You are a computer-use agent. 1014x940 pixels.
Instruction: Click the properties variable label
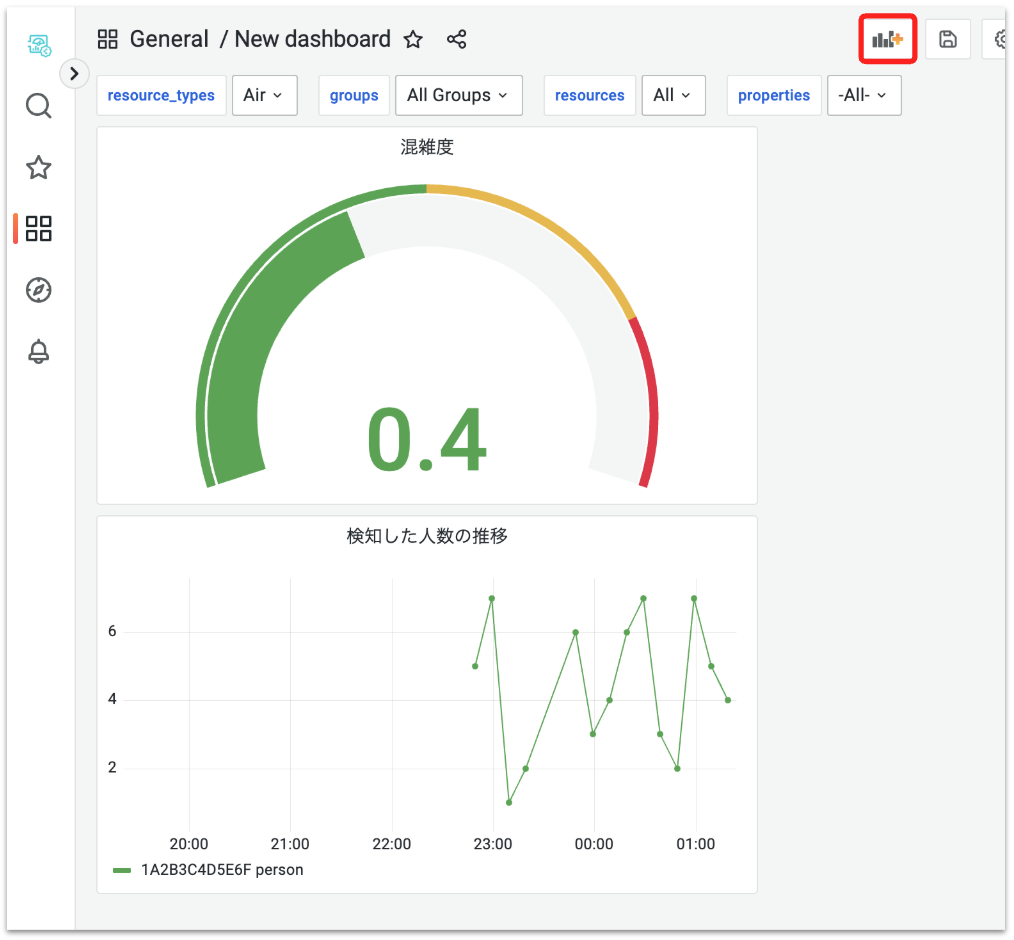coord(774,96)
